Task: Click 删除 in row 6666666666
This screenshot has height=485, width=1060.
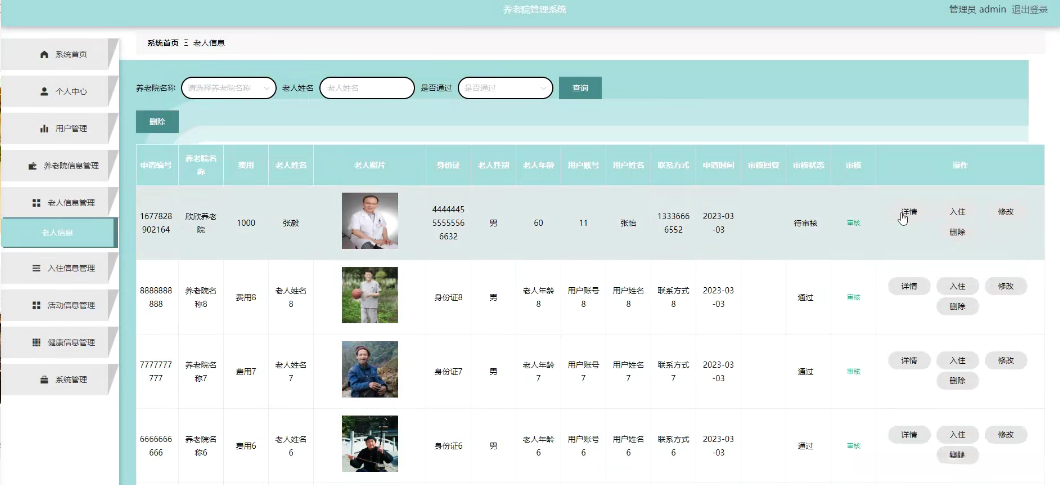Action: tap(957, 455)
